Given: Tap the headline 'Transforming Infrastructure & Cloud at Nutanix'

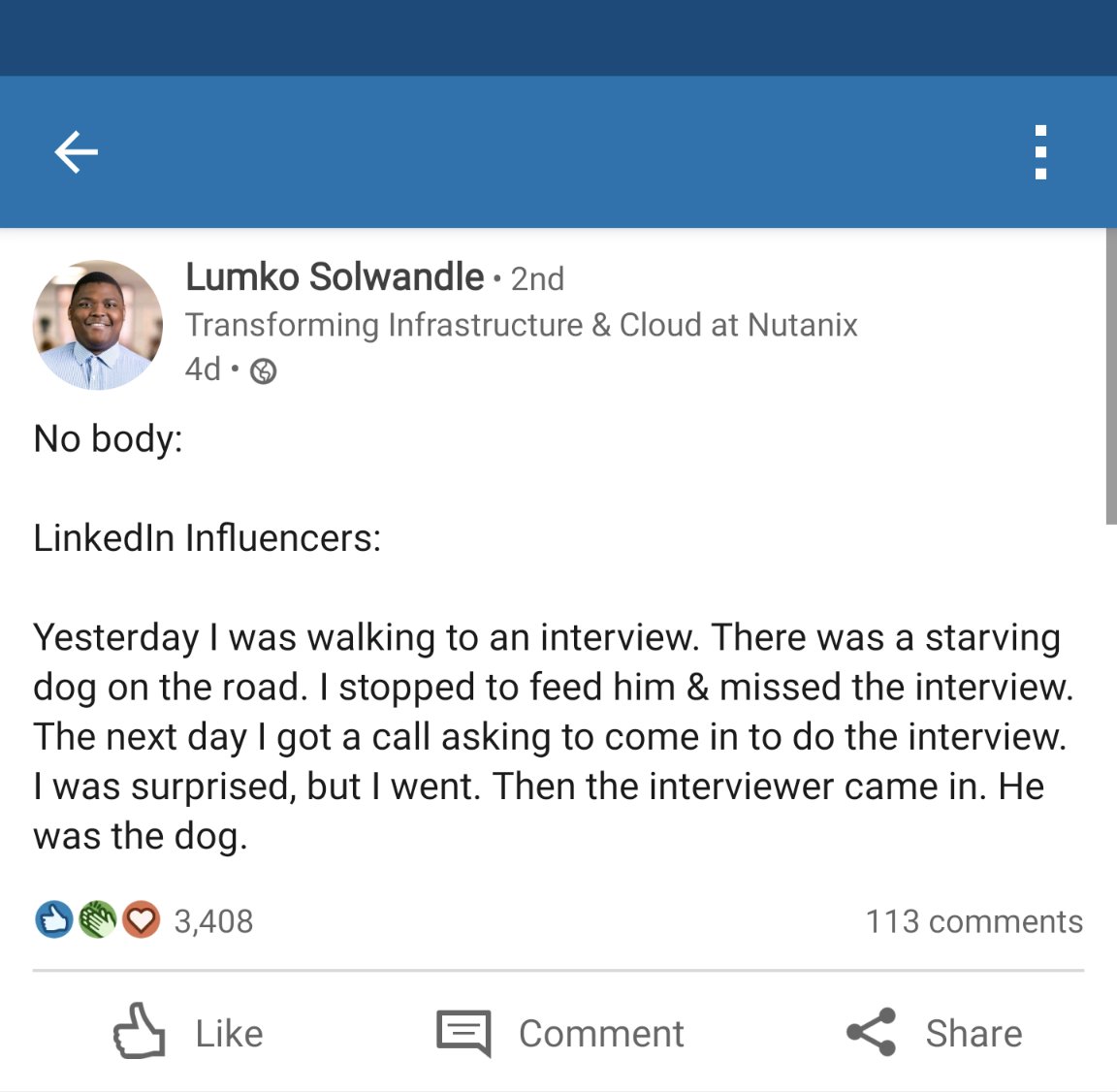Looking at the screenshot, I should (522, 325).
